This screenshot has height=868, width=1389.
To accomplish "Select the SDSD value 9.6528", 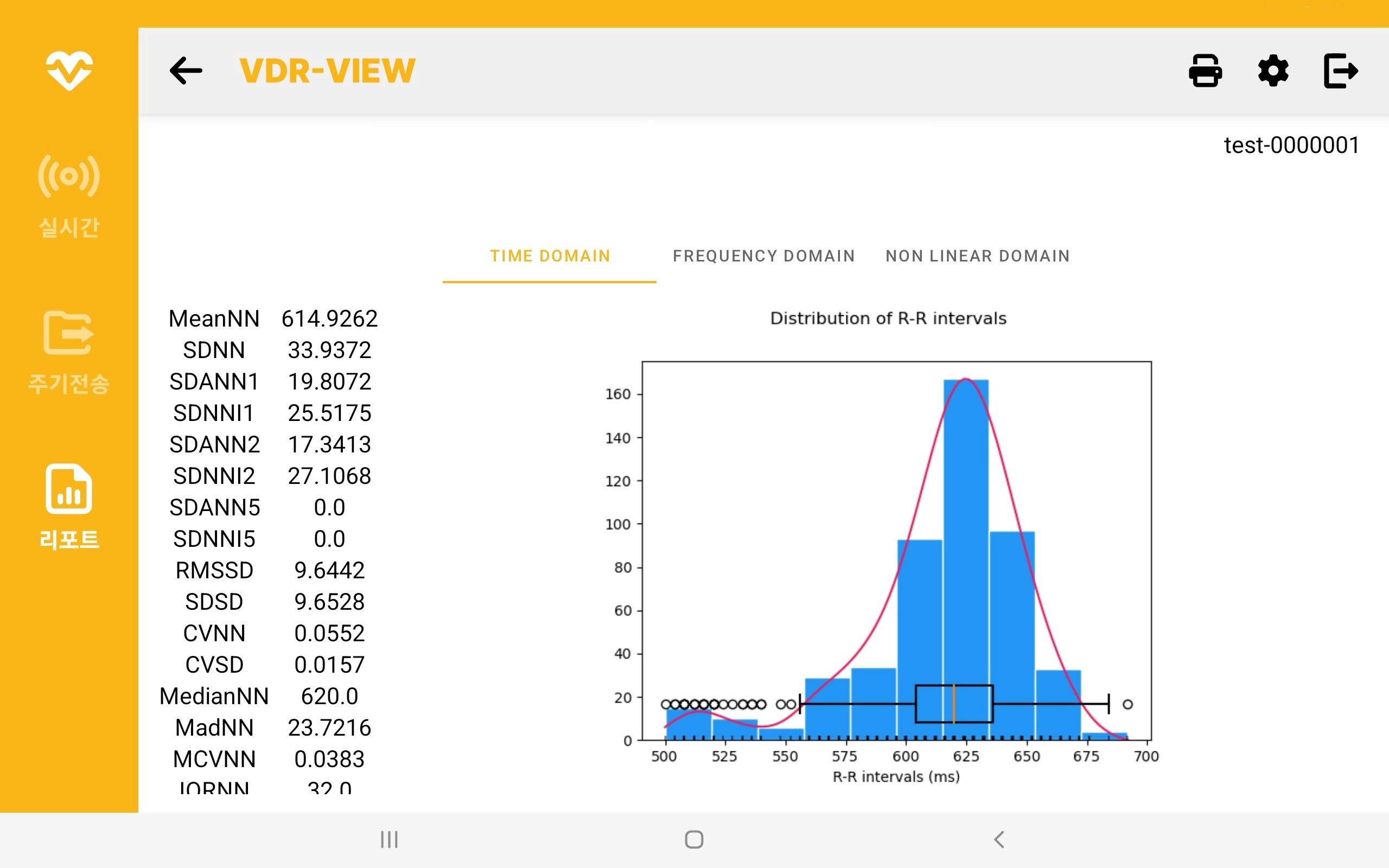I will point(329,602).
